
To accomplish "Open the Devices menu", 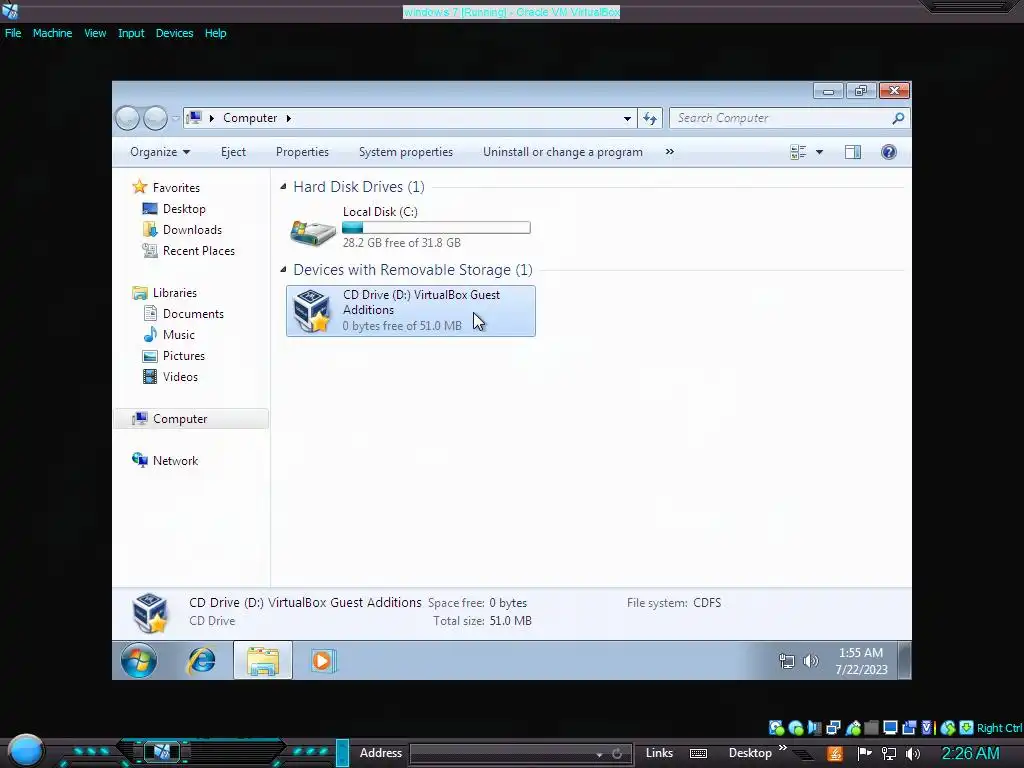I will pyautogui.click(x=174, y=33).
